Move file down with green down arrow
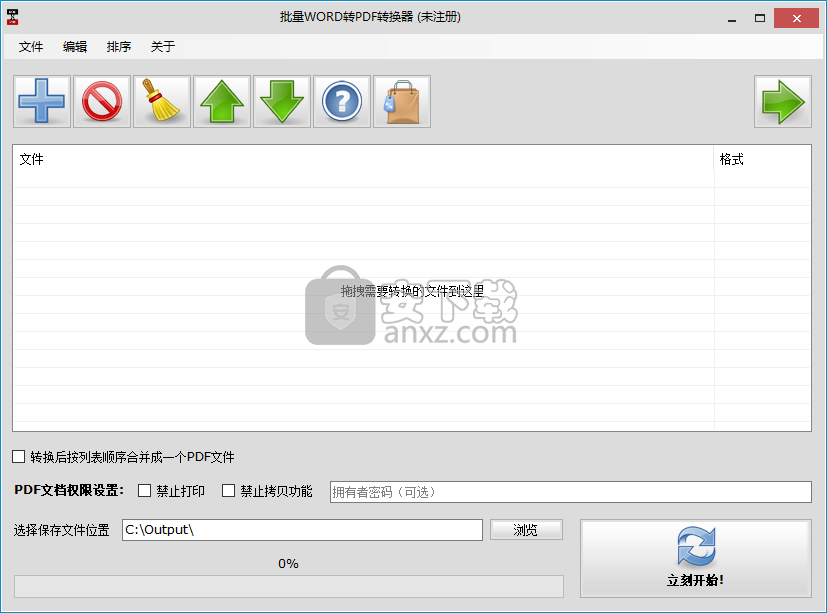Image resolution: width=827 pixels, height=613 pixels. click(x=282, y=101)
